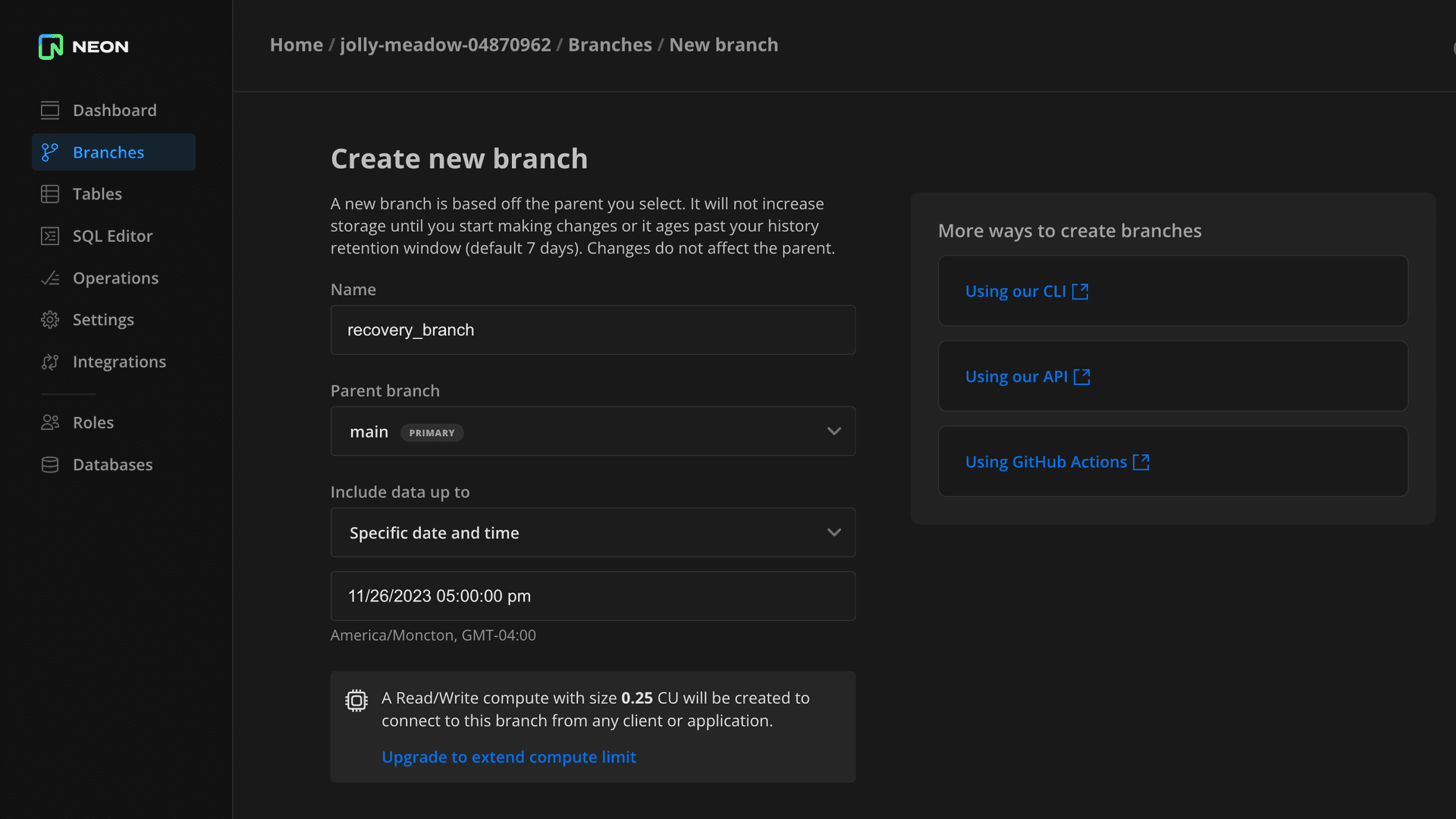This screenshot has width=1456, height=819.
Task: Click the Dashboard icon in sidebar
Action: click(49, 109)
